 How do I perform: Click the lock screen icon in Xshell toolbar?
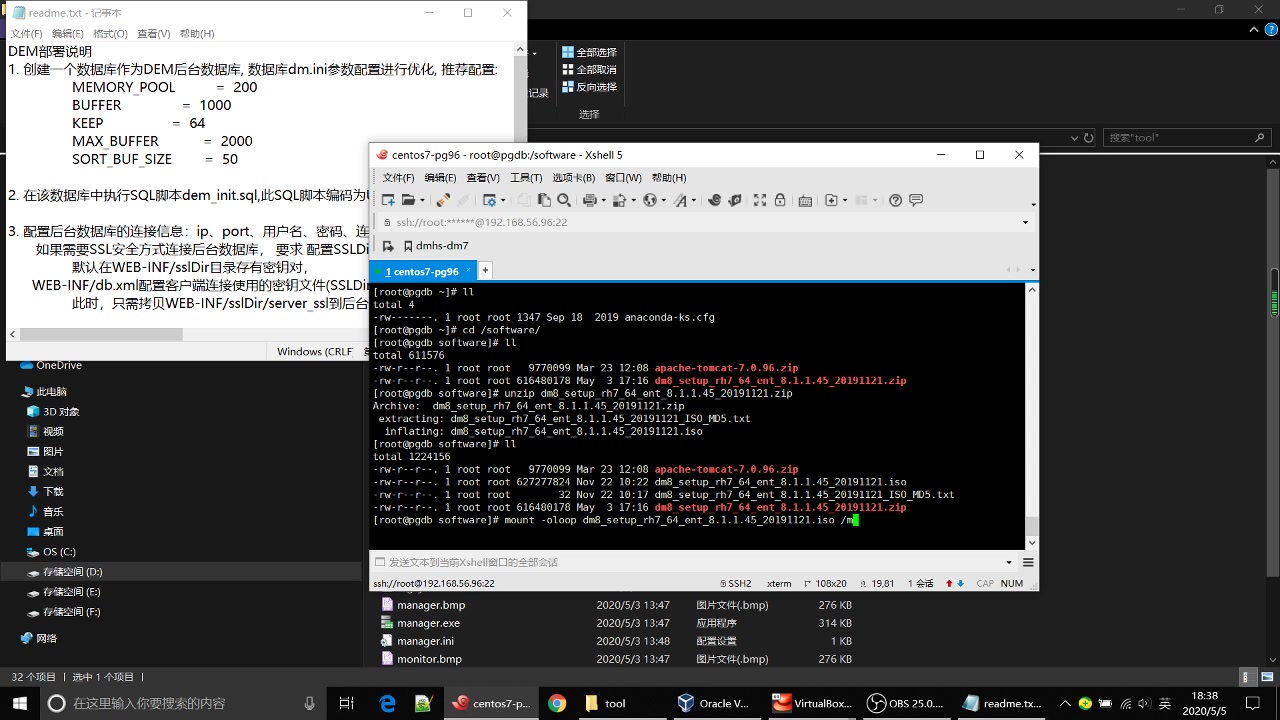[x=780, y=200]
